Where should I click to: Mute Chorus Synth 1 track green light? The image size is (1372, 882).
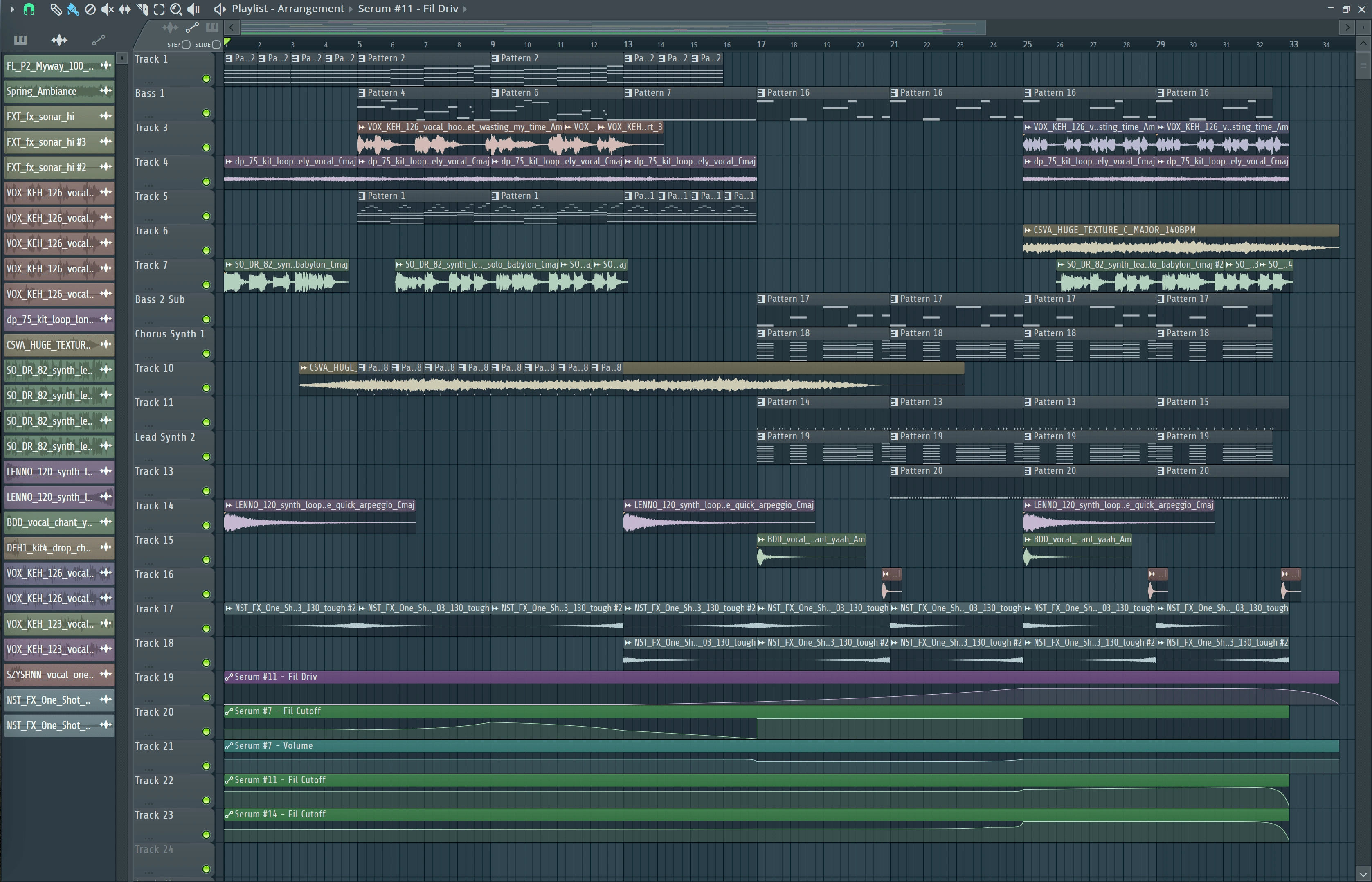click(206, 354)
